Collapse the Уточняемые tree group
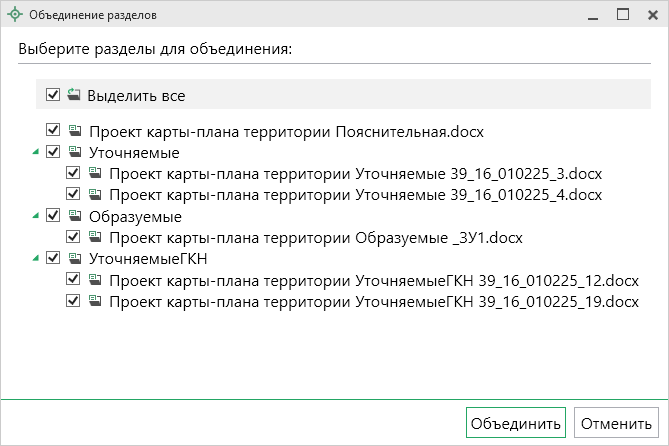Image resolution: width=669 pixels, height=446 pixels. (36, 153)
